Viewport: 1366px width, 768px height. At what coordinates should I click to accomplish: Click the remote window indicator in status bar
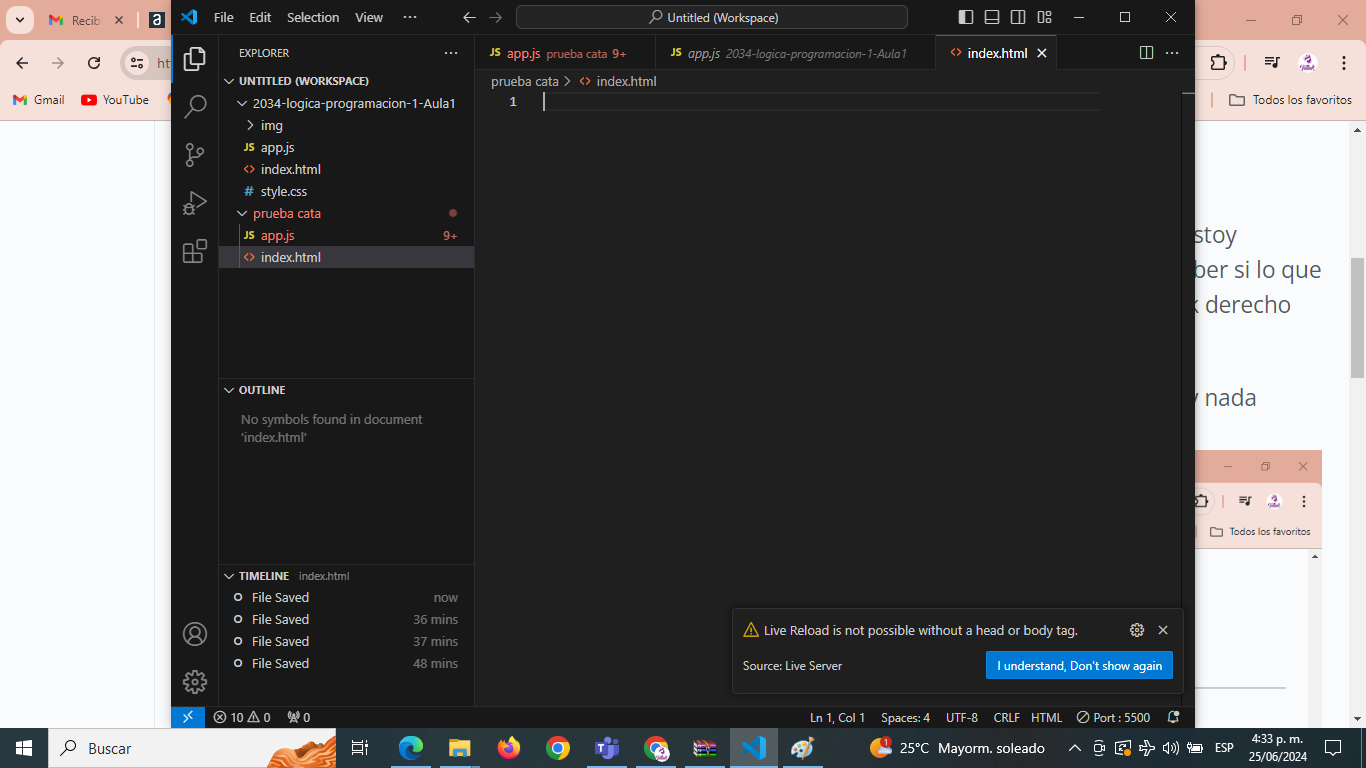coord(188,717)
